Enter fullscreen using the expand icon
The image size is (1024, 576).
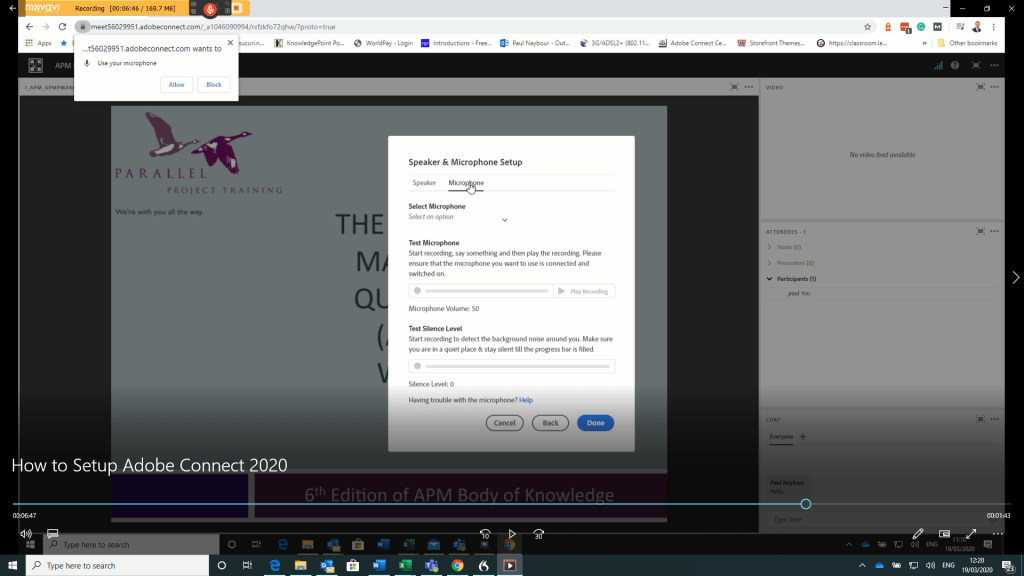point(970,534)
